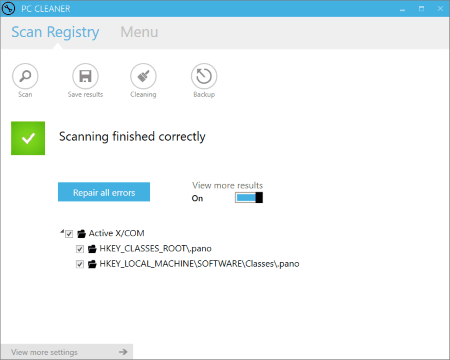Click the Repair all errors button
Image resolution: width=450 pixels, height=360 pixels.
pyautogui.click(x=104, y=192)
